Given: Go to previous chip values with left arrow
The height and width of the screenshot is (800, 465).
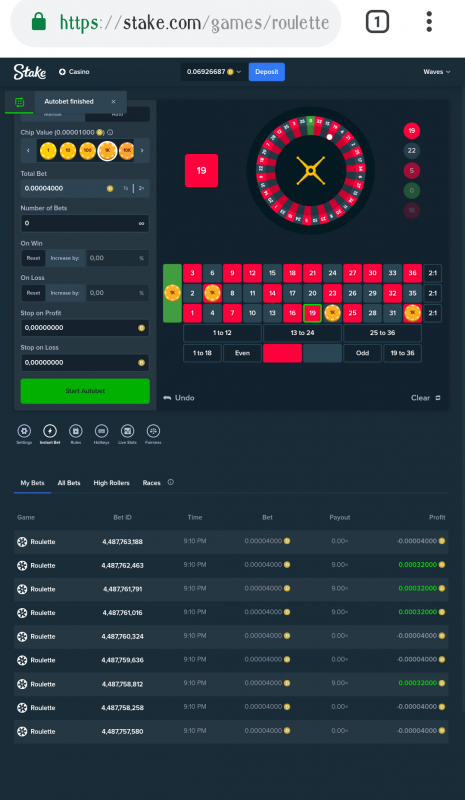Looking at the screenshot, I should (28, 151).
